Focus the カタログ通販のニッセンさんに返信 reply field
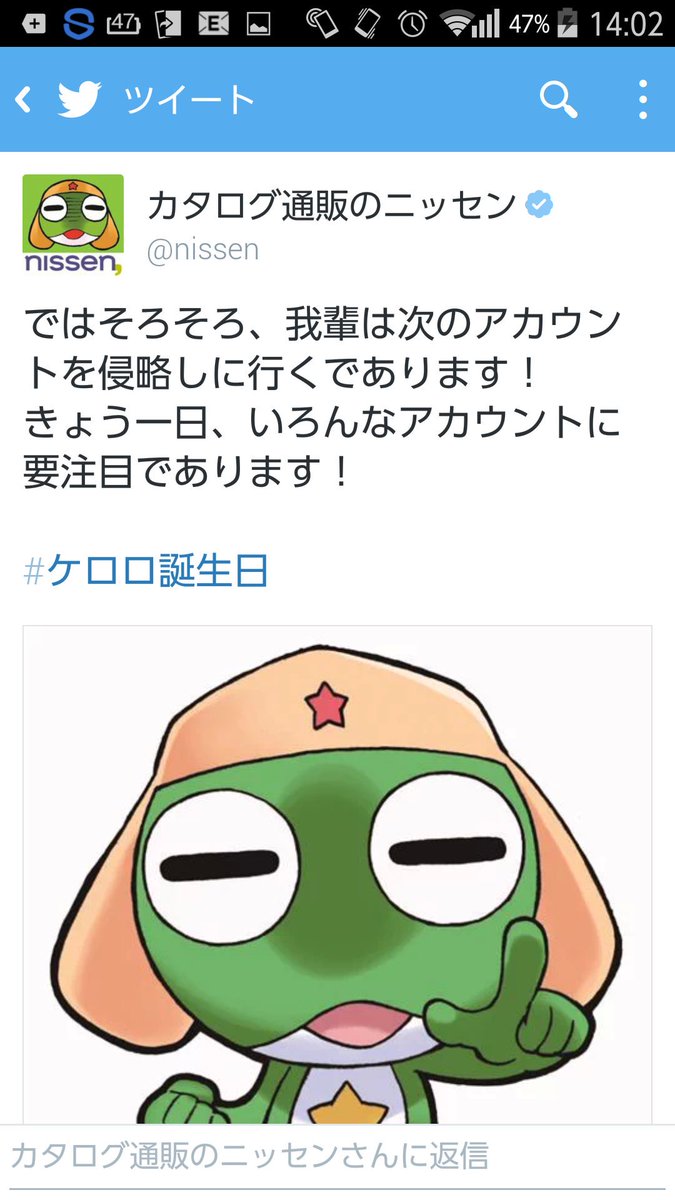 (x=337, y=1157)
